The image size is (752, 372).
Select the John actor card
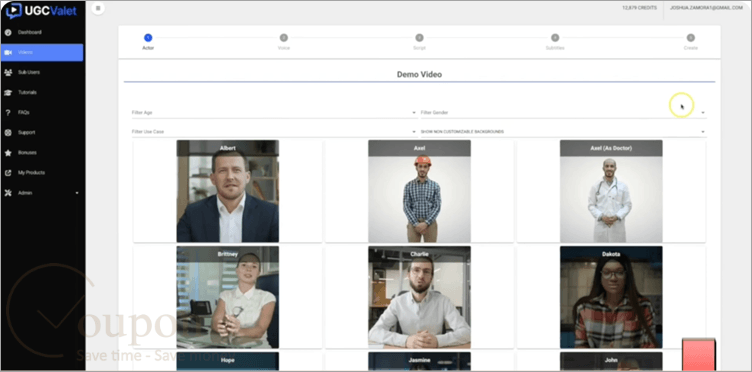(x=611, y=361)
